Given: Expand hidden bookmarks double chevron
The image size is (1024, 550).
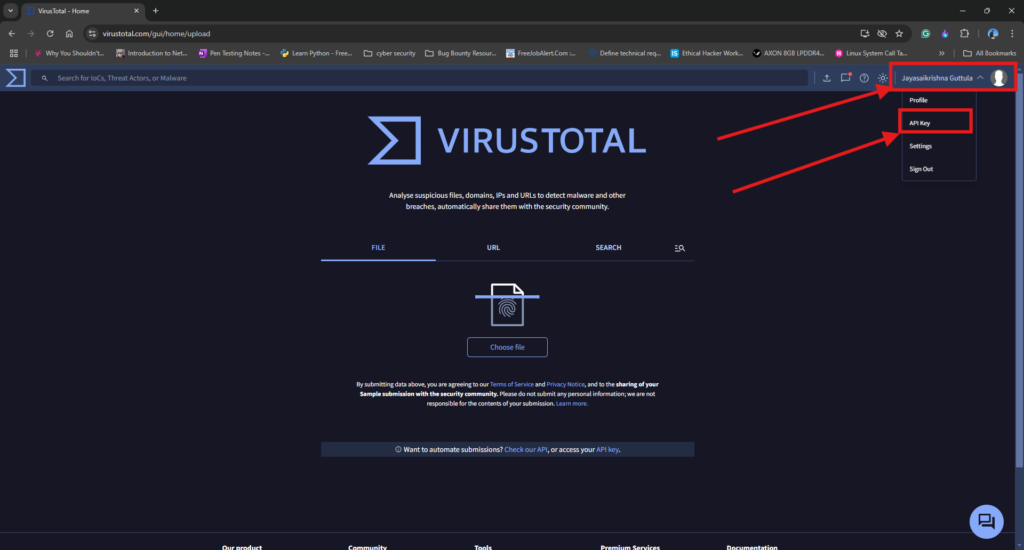Looking at the screenshot, I should coord(942,53).
